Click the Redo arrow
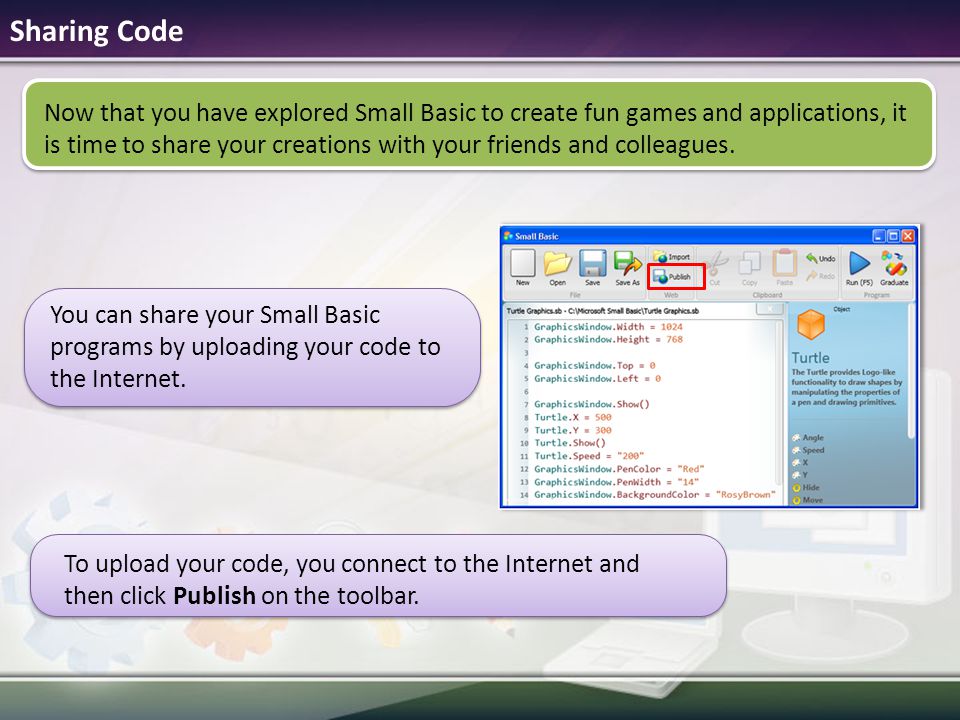 (x=820, y=276)
